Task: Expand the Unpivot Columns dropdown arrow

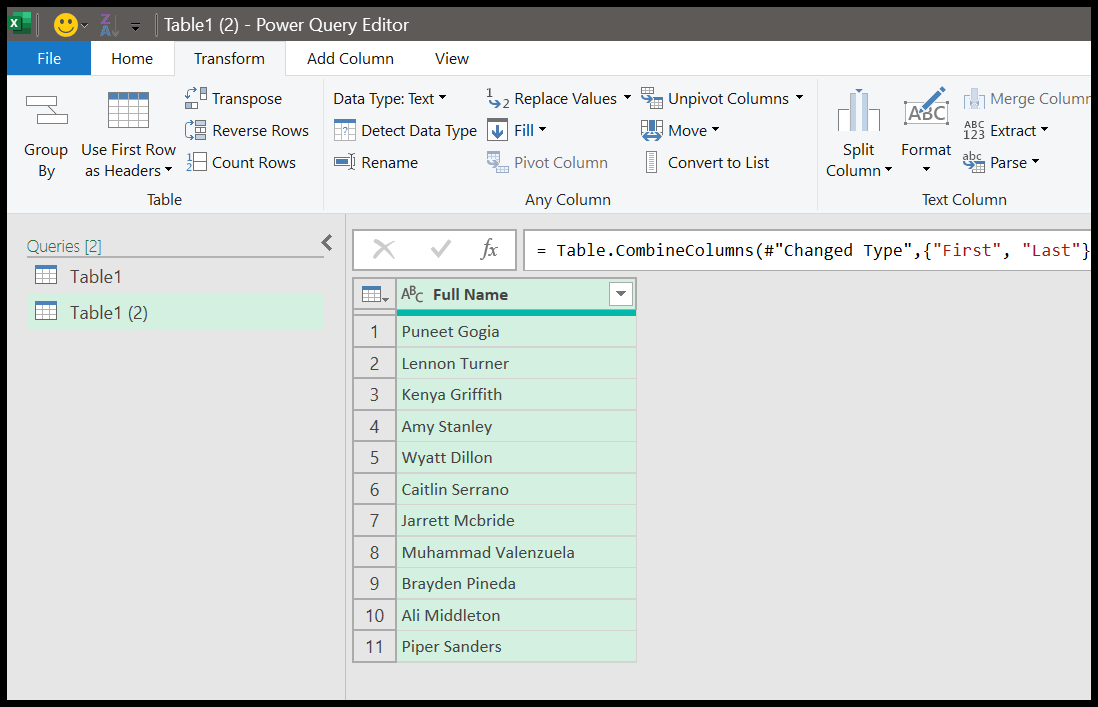Action: pos(799,97)
